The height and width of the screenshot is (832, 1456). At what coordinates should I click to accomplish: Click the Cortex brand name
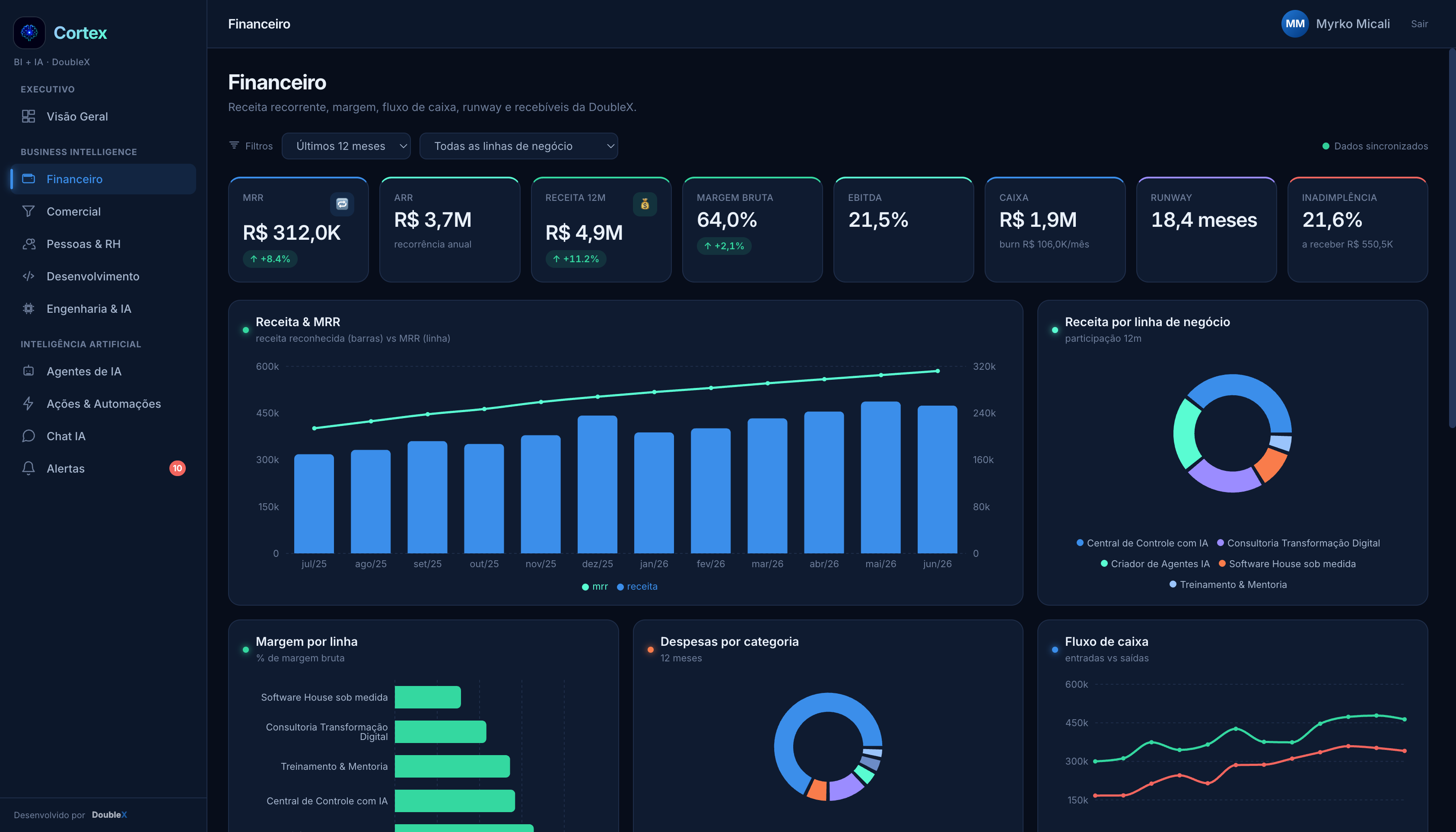pos(80,32)
